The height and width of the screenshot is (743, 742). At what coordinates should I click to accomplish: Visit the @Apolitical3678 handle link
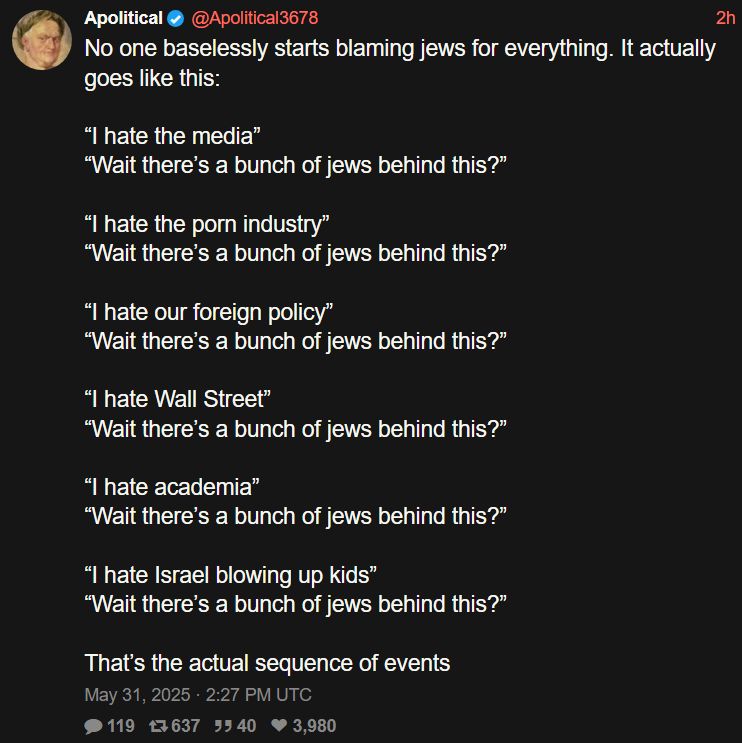pos(254,18)
